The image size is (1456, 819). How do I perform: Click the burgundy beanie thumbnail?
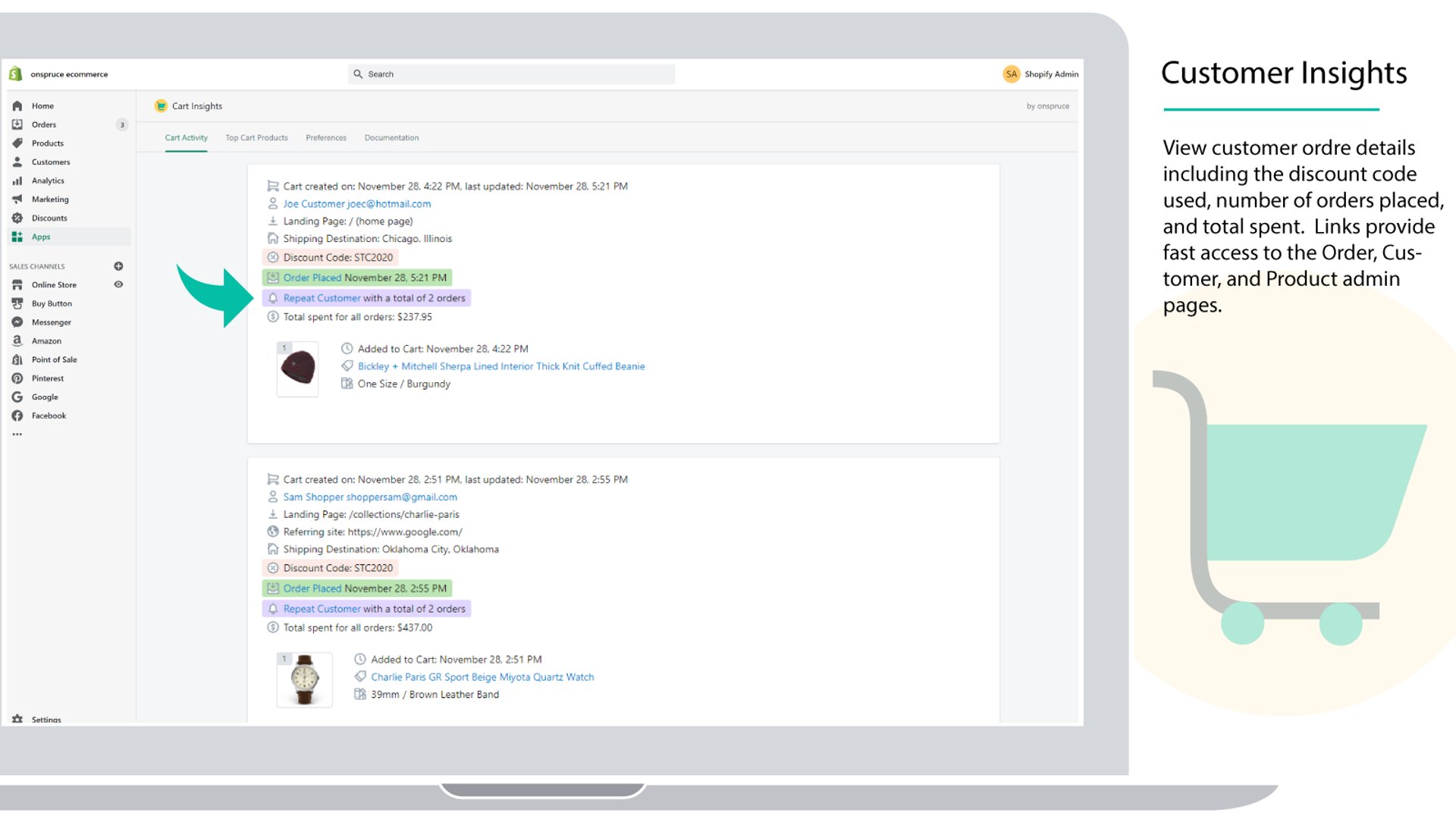pyautogui.click(x=297, y=369)
